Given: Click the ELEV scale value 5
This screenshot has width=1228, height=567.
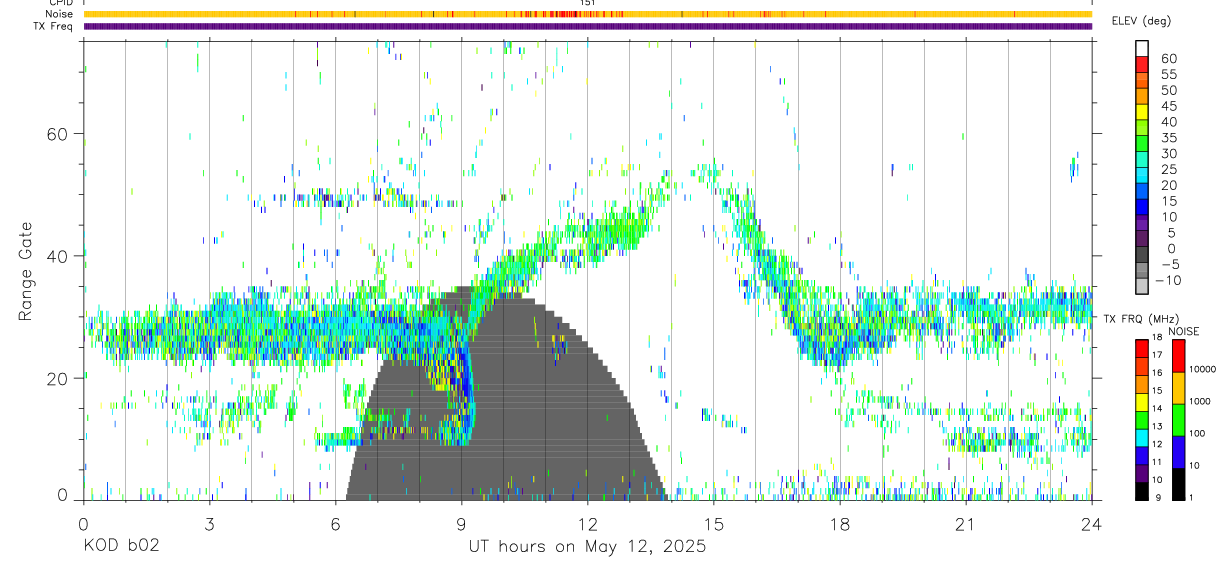Looking at the screenshot, I should [1172, 232].
